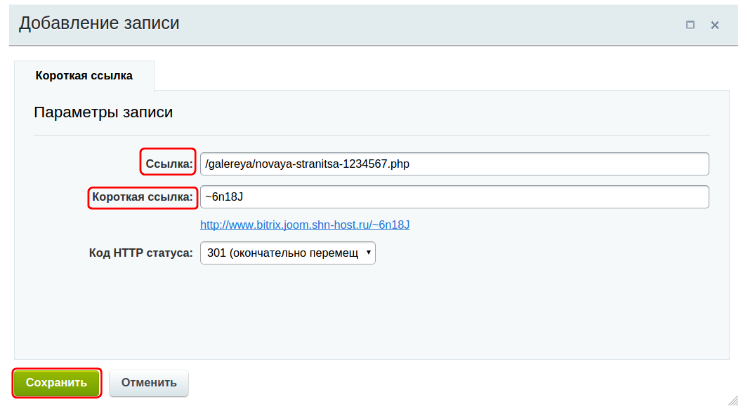Screen dimensions: 747x412
Task: Focus the Ссылка input field
Action: tap(454, 163)
